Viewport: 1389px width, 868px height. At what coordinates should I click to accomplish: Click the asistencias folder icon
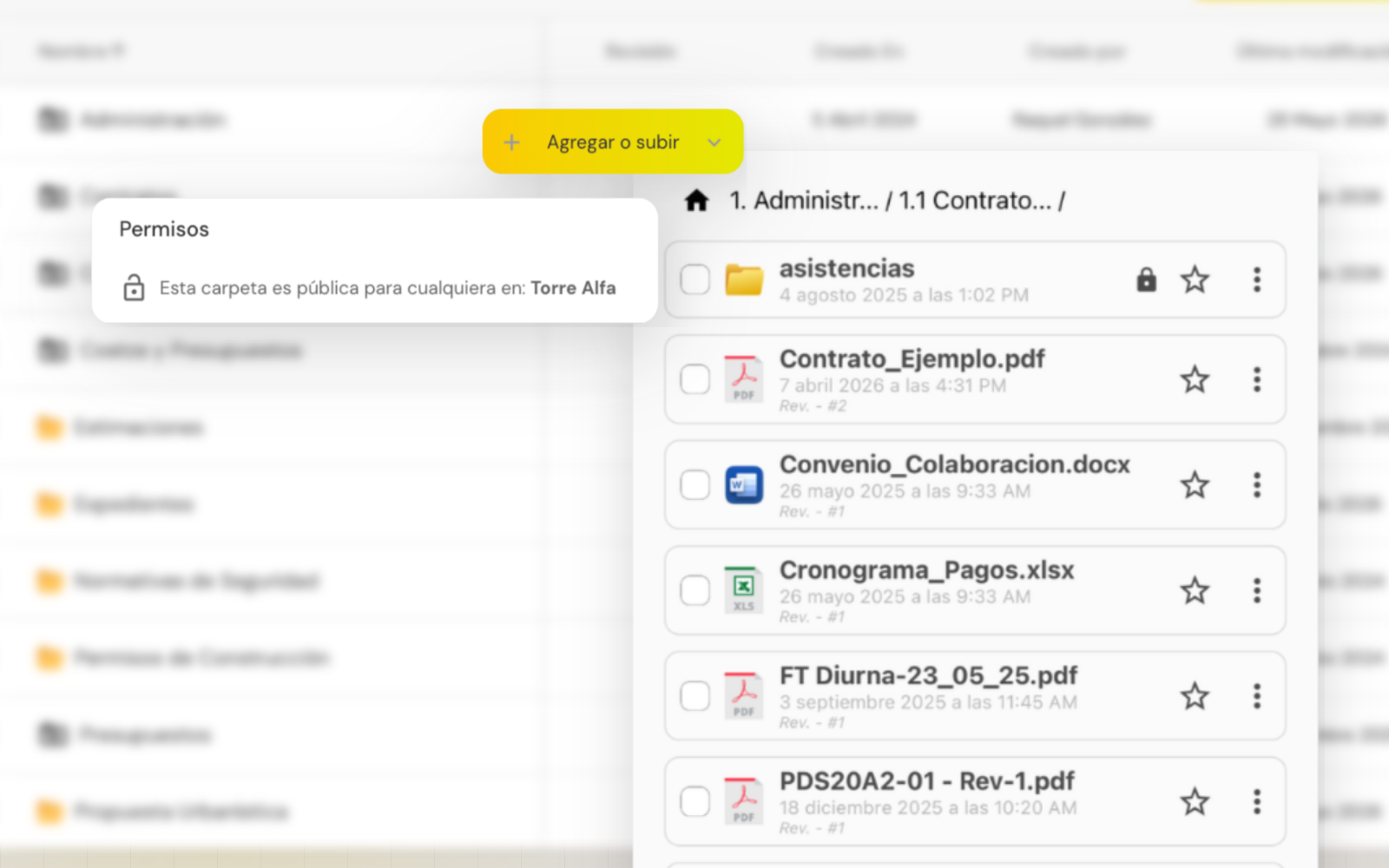click(x=744, y=279)
